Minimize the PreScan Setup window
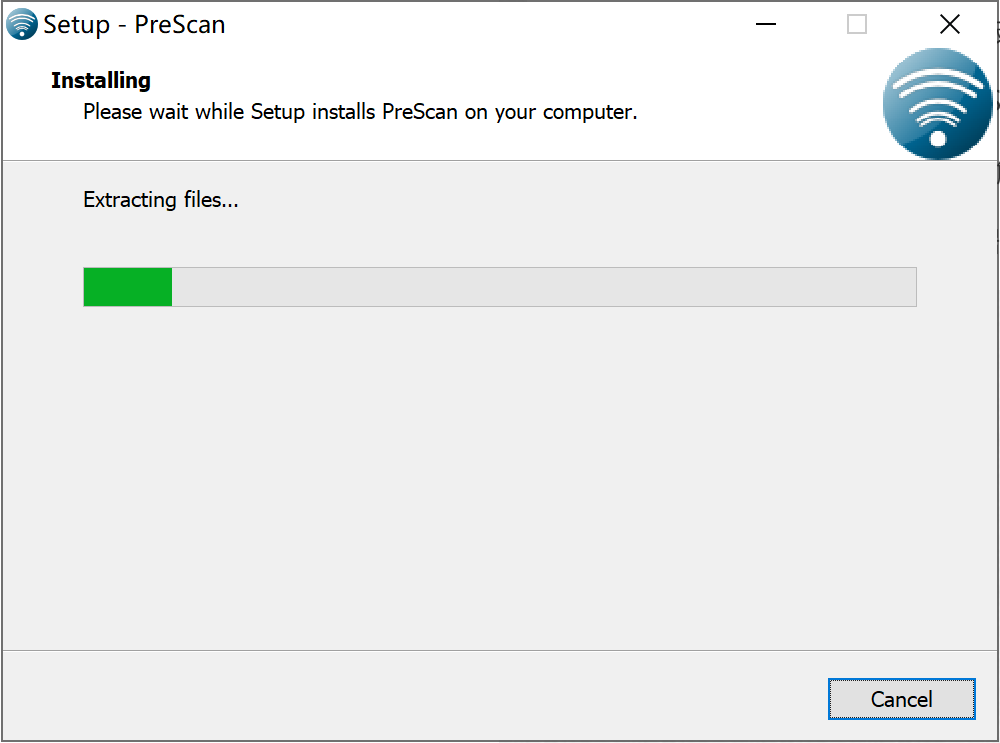The image size is (1000, 743). (x=765, y=24)
